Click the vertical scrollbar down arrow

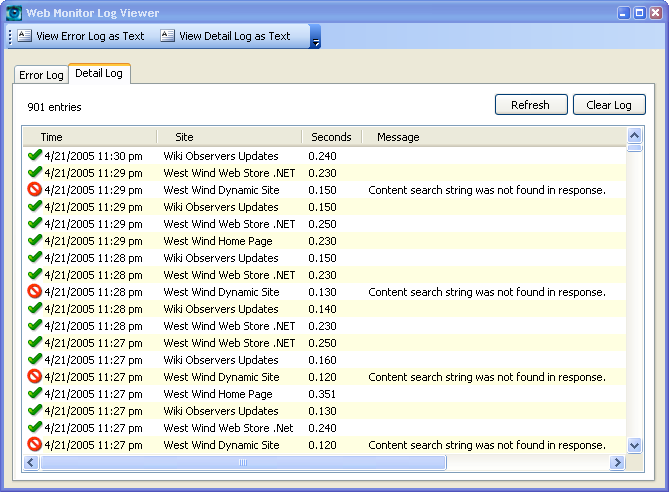point(634,445)
